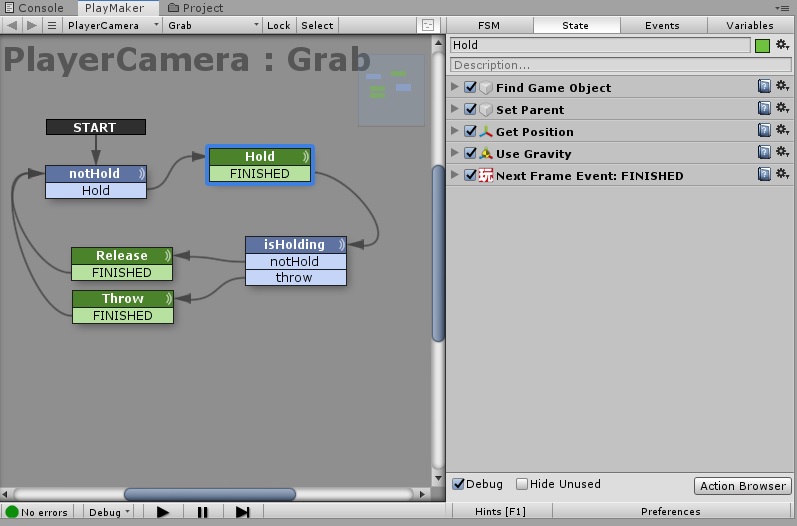Open the Grab FSM dropdown
Image resolution: width=797 pixels, height=526 pixels.
coord(212,25)
